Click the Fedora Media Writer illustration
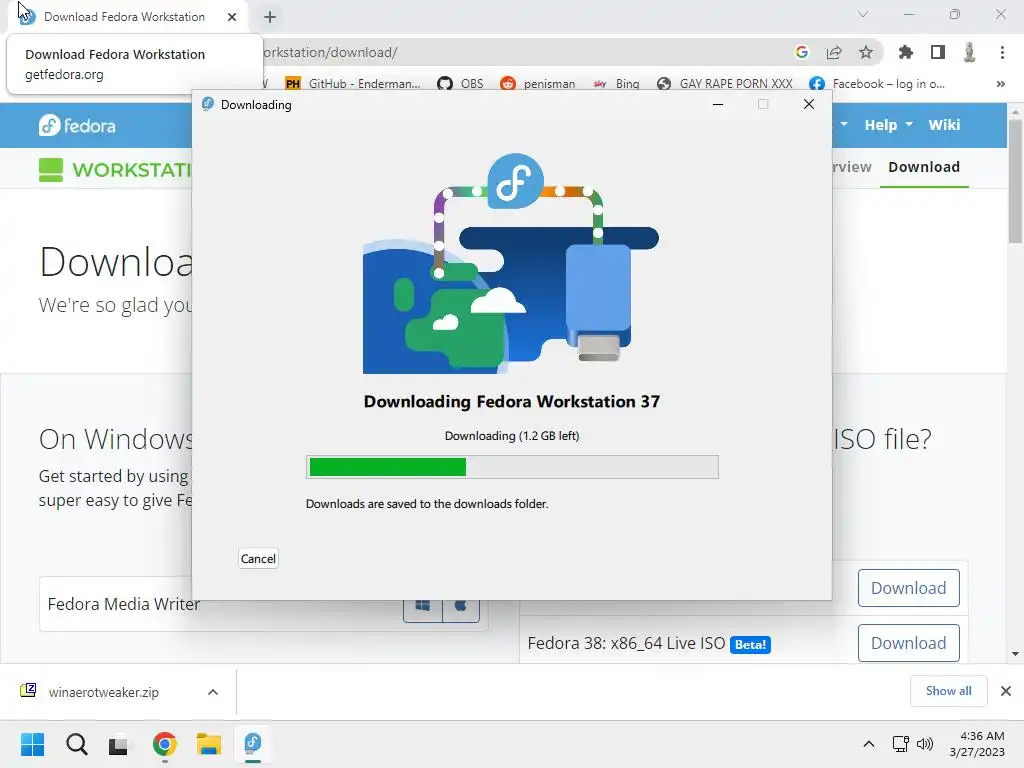 511,263
